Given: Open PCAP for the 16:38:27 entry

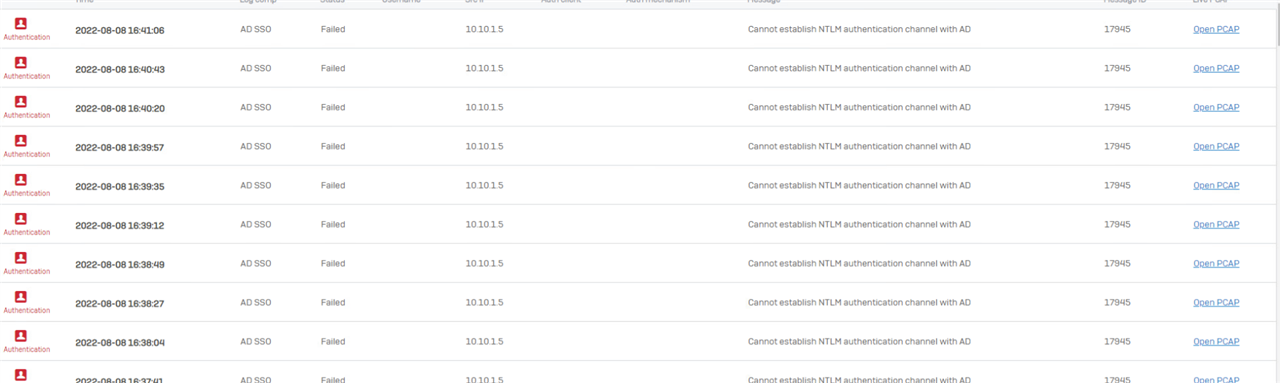Looking at the screenshot, I should 1216,303.
